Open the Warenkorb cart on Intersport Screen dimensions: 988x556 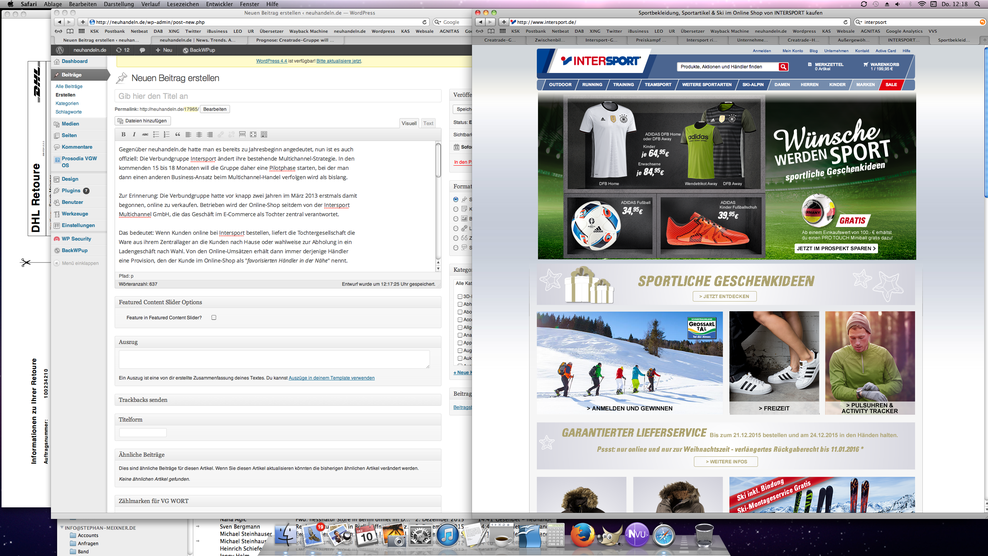(x=881, y=66)
